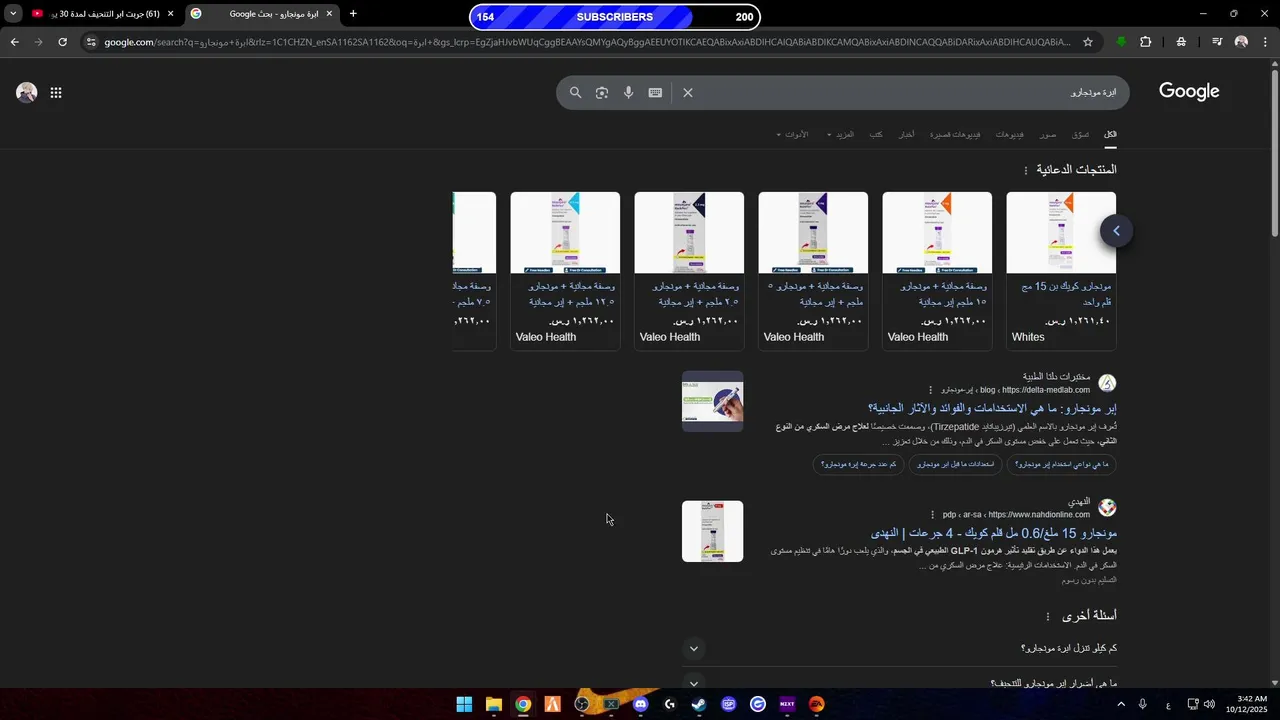Open the Valeo Health مونجارو ١٥ ملجم product
1280x720 pixels.
pos(937,270)
